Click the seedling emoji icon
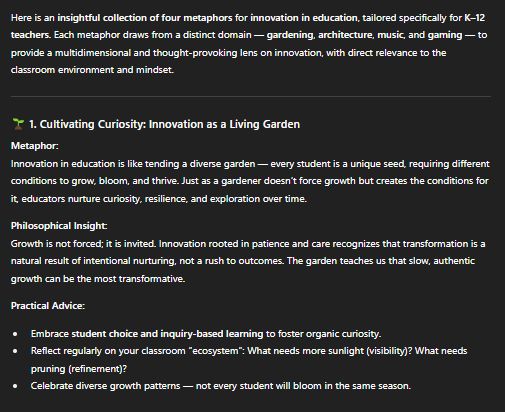 [18, 124]
